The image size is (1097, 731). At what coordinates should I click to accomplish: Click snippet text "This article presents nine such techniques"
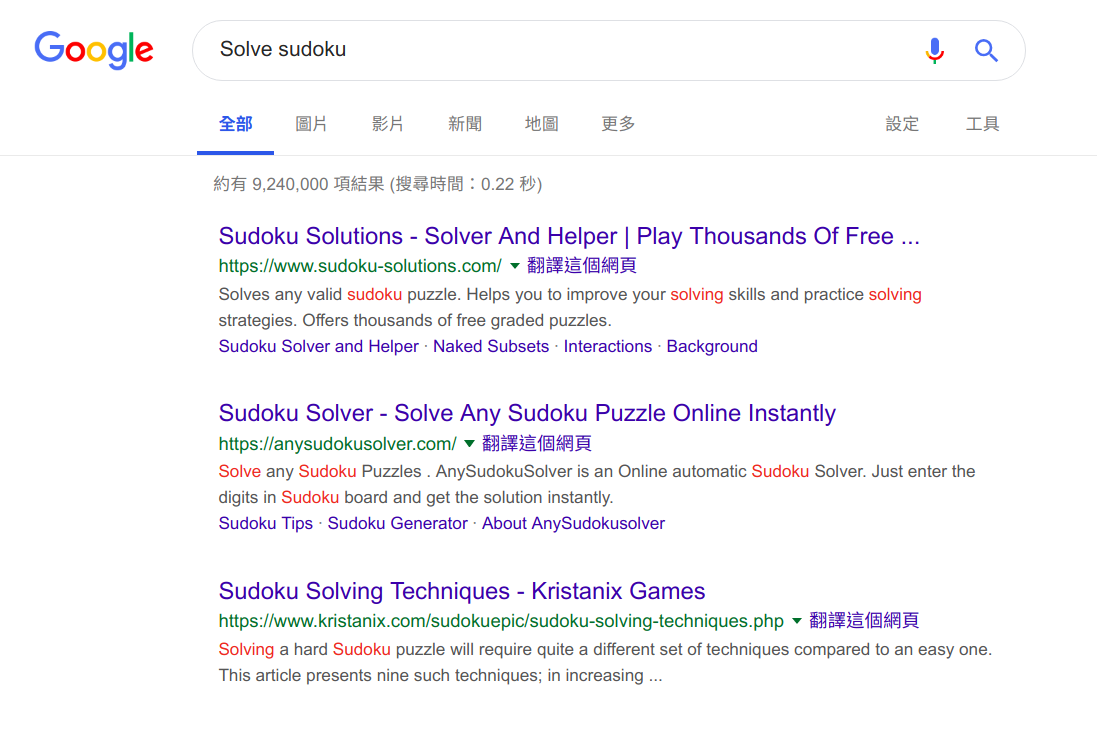[380, 675]
